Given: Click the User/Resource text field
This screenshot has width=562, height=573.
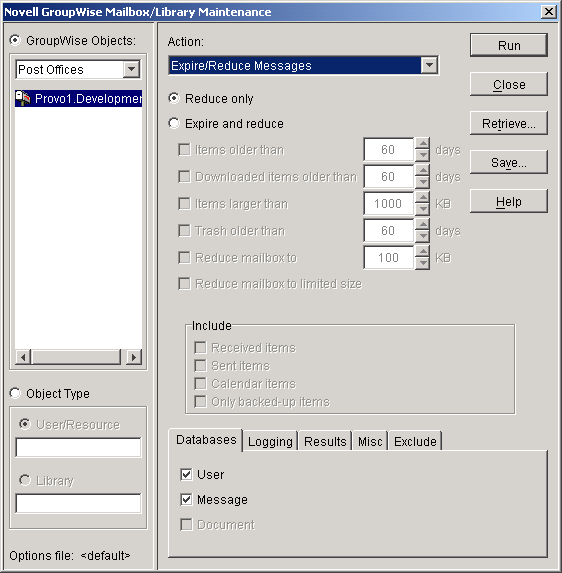Looking at the screenshot, I should click(x=78, y=447).
